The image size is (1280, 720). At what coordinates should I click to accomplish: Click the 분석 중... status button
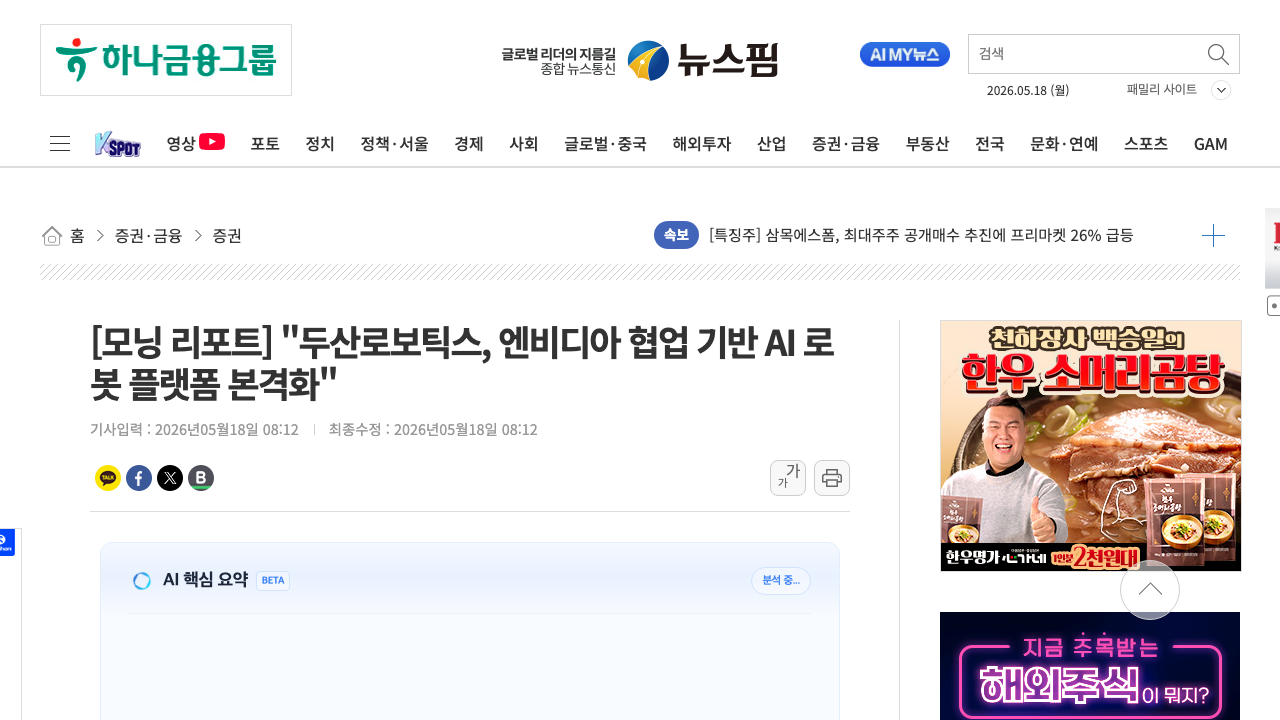point(781,581)
